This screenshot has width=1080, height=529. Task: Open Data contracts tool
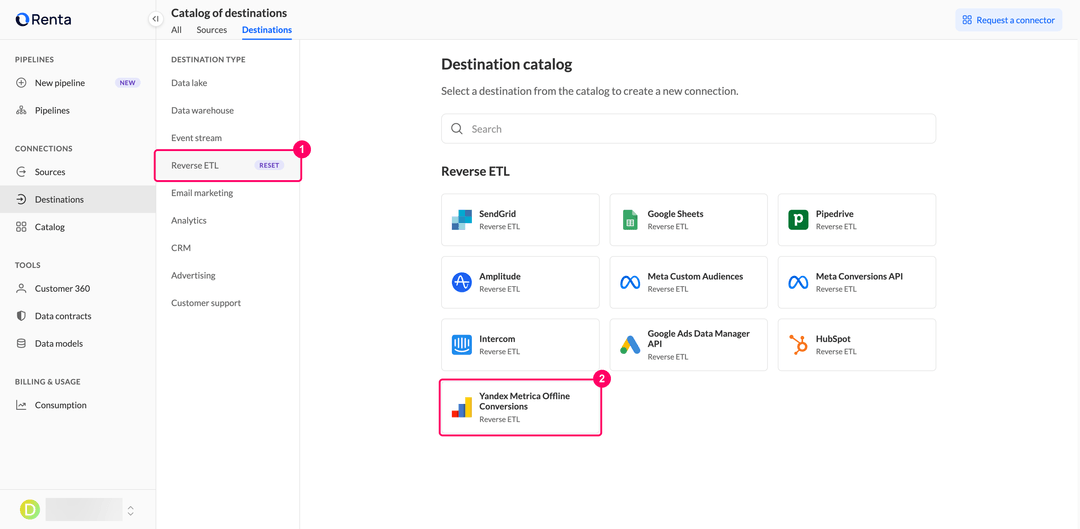tap(78, 316)
